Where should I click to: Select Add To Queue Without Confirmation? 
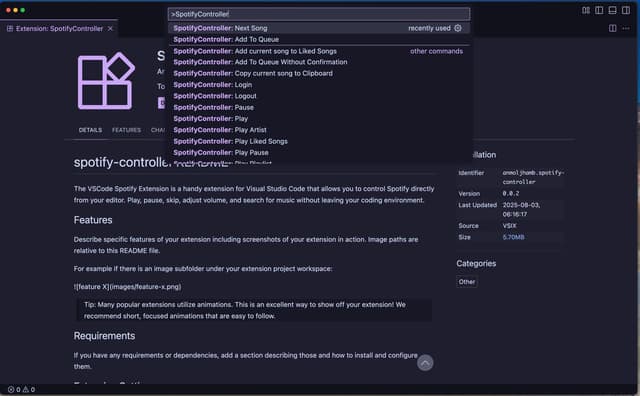point(319,62)
